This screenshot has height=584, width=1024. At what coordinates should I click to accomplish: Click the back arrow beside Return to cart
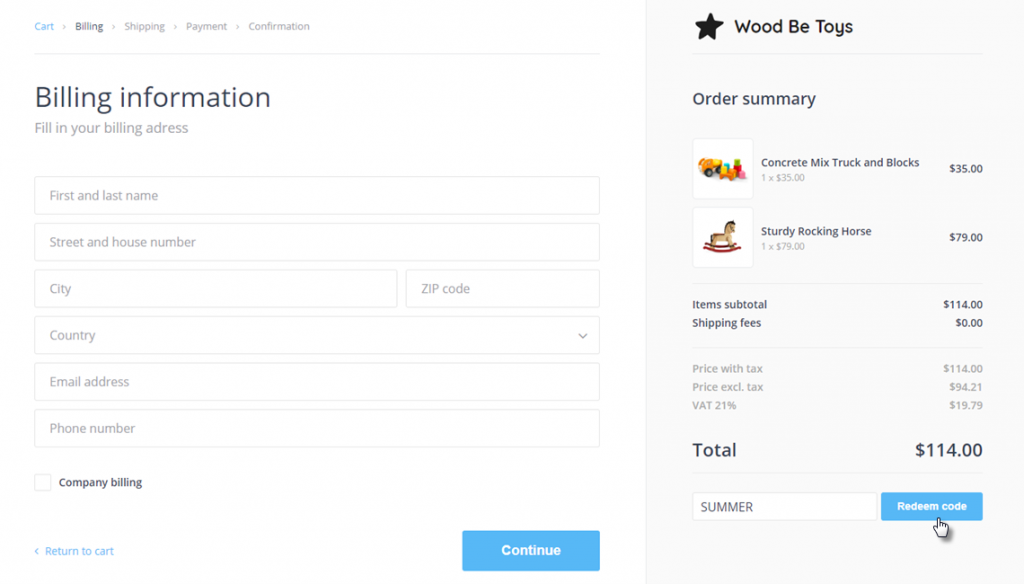37,551
